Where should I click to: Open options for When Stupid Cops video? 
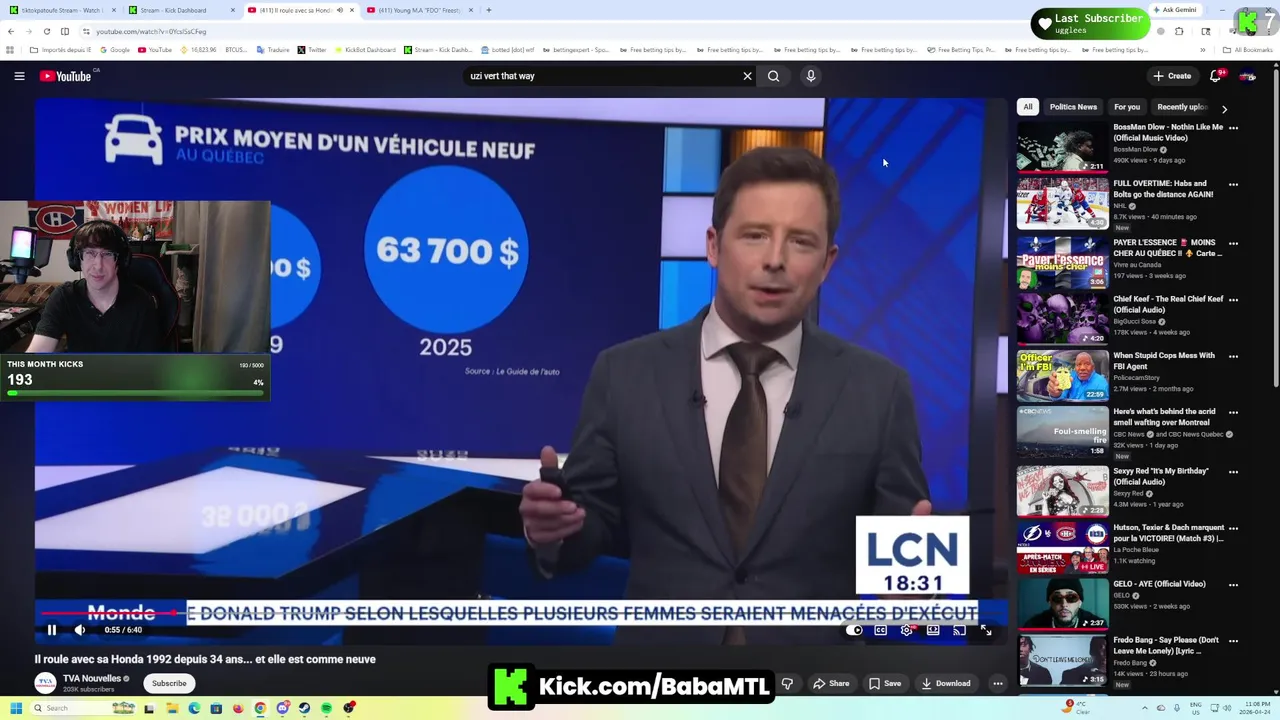point(1233,356)
